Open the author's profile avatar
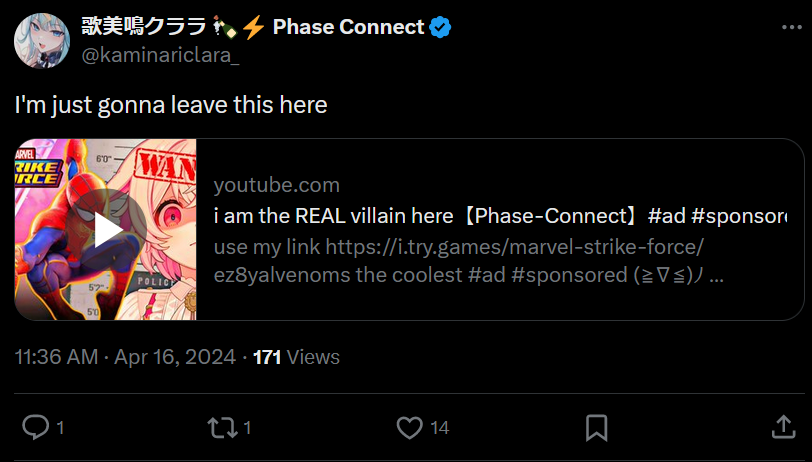Screen dimensions: 812x462 (x=41, y=40)
